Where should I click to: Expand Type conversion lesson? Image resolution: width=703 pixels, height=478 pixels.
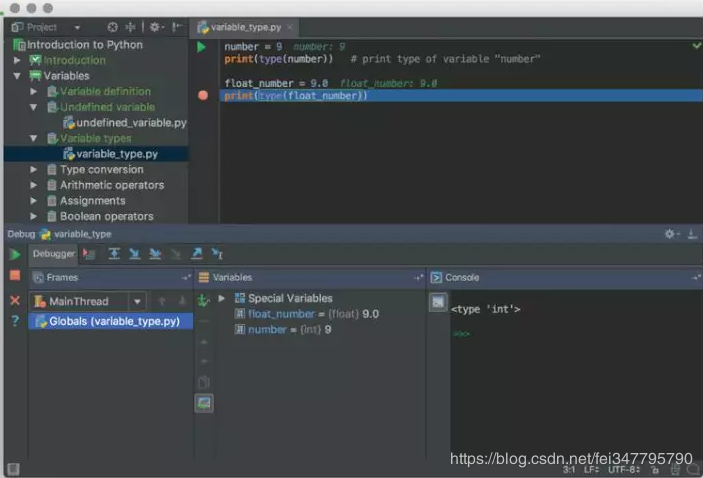click(33, 169)
